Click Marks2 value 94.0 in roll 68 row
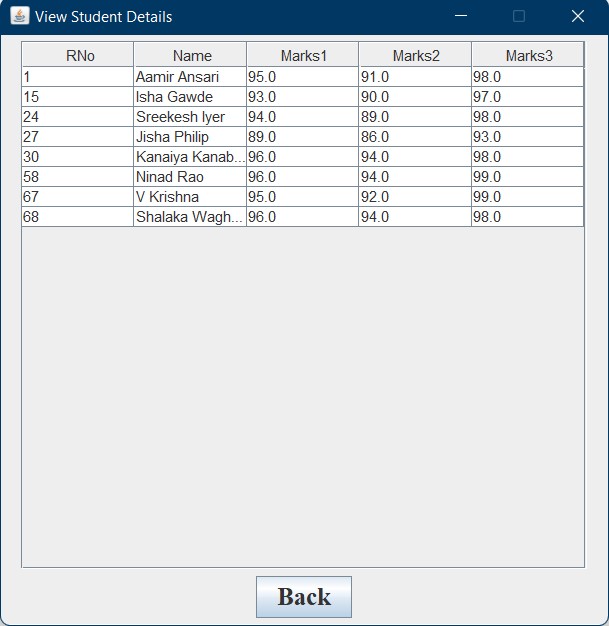 415,216
